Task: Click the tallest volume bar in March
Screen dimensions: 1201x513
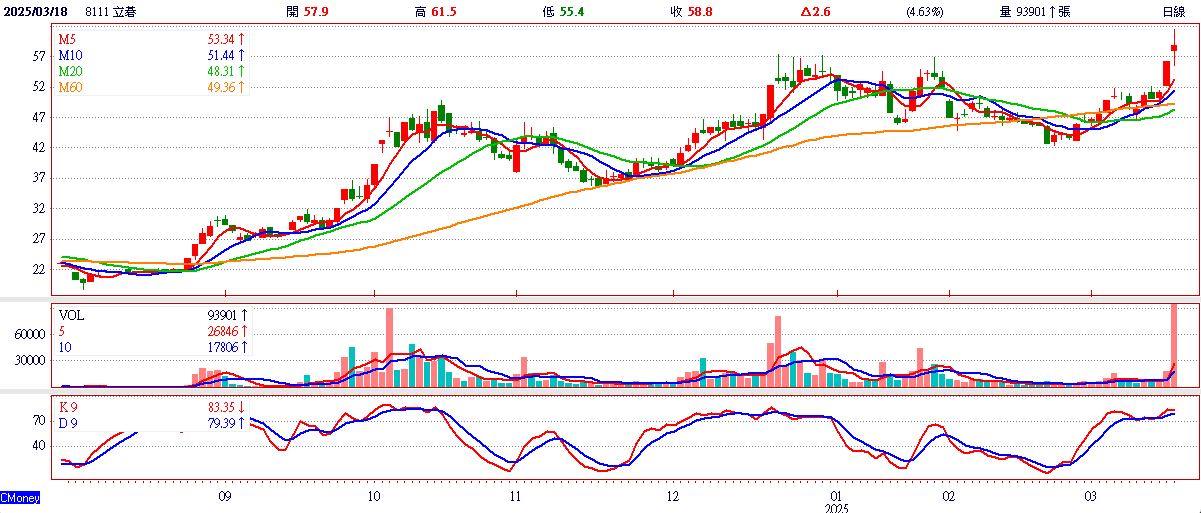Action: [x=1174, y=345]
